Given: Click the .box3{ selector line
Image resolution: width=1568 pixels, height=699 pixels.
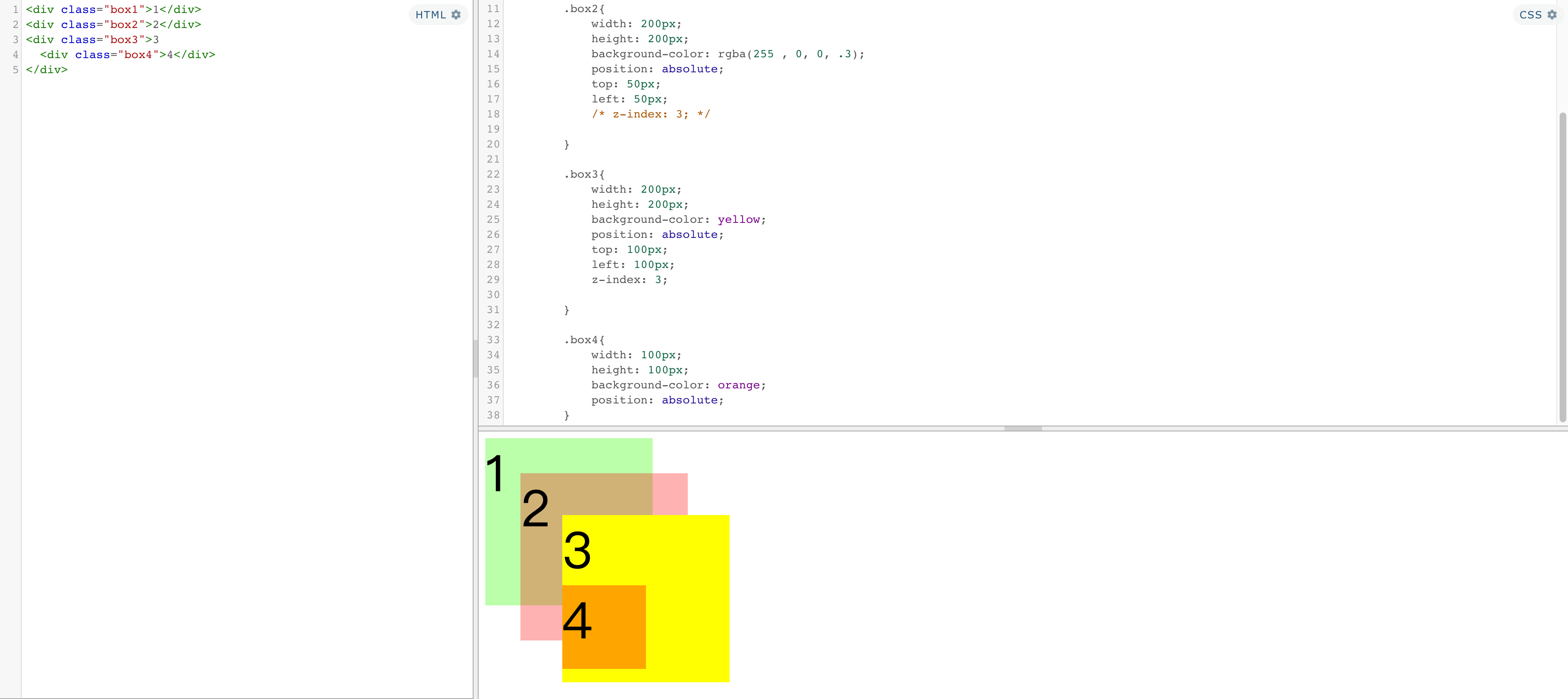Looking at the screenshot, I should click(x=584, y=175).
